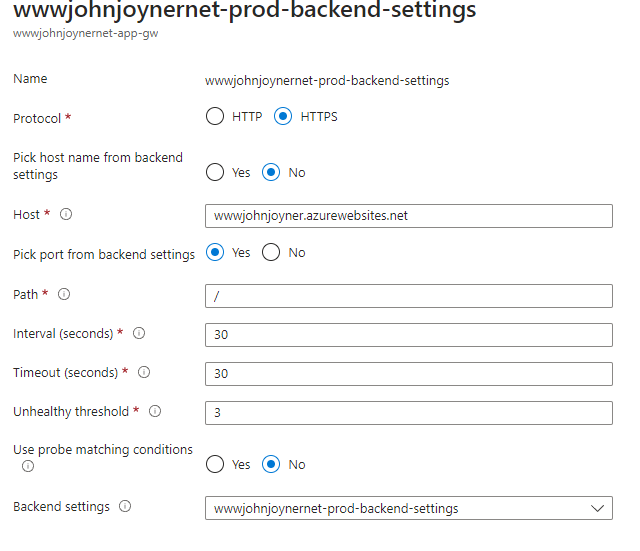This screenshot has height=551, width=640.
Task: Click the Backend settings info icon
Action: 125,507
